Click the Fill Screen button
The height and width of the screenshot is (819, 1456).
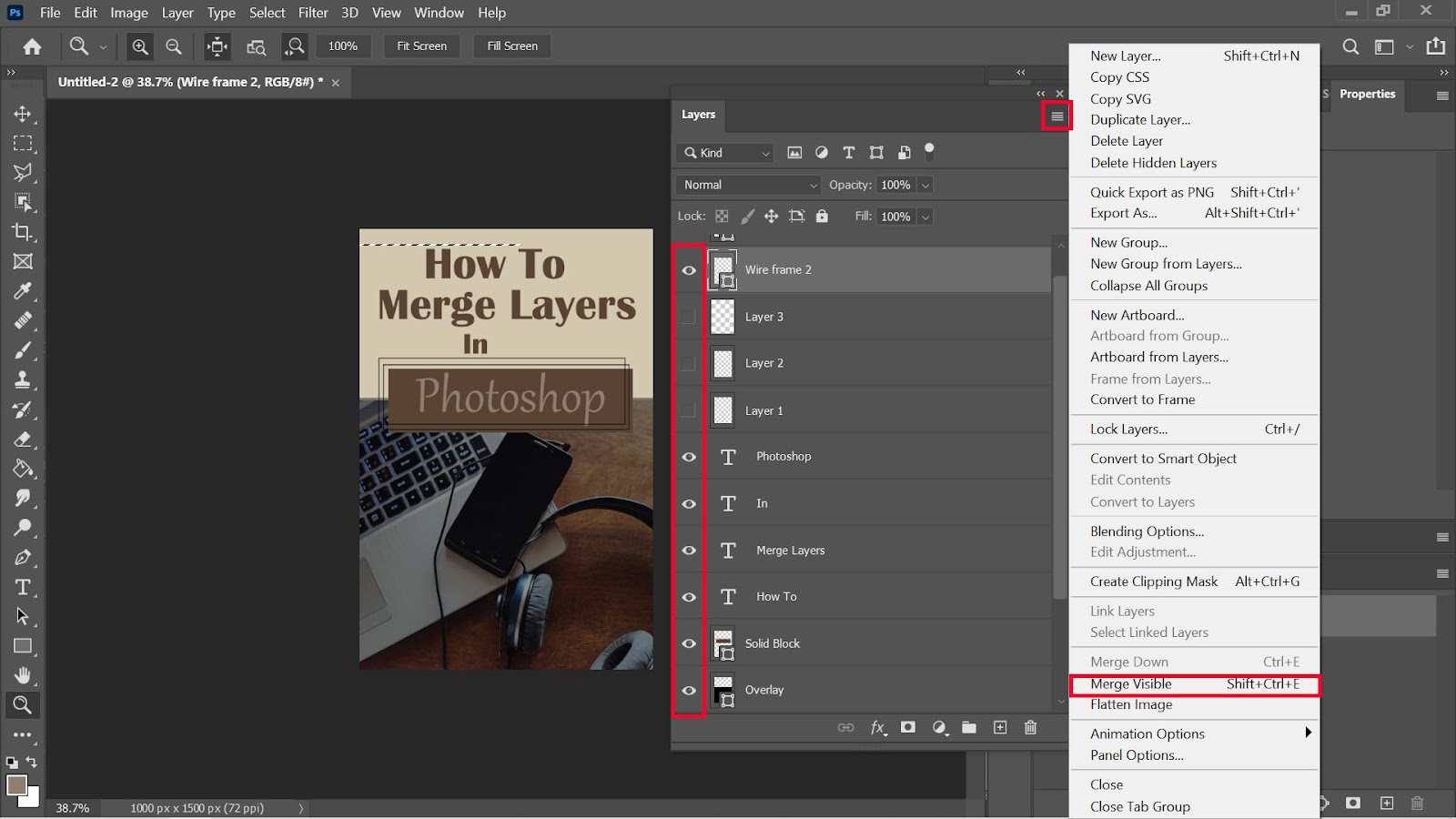click(512, 45)
